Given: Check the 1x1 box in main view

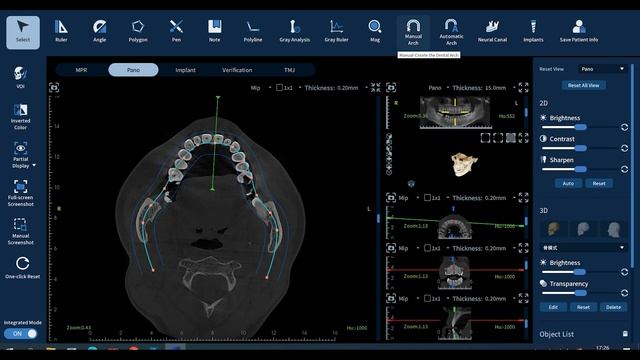Looking at the screenshot, I should tap(279, 88).
